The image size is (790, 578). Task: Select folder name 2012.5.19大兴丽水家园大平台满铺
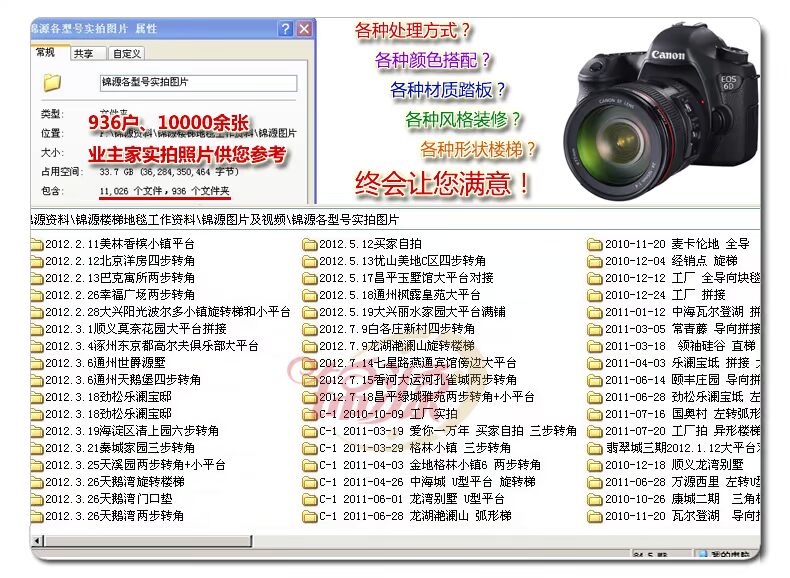coord(412,312)
